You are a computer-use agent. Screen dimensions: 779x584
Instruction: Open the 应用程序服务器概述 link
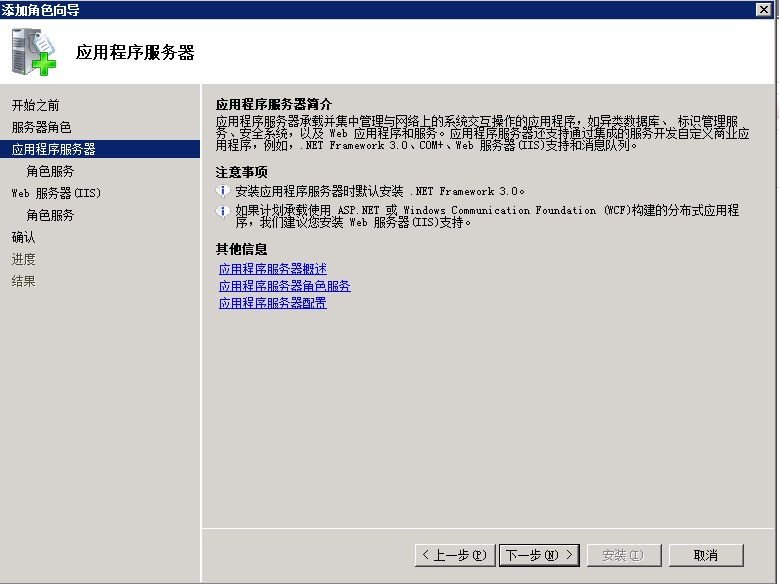click(x=273, y=269)
